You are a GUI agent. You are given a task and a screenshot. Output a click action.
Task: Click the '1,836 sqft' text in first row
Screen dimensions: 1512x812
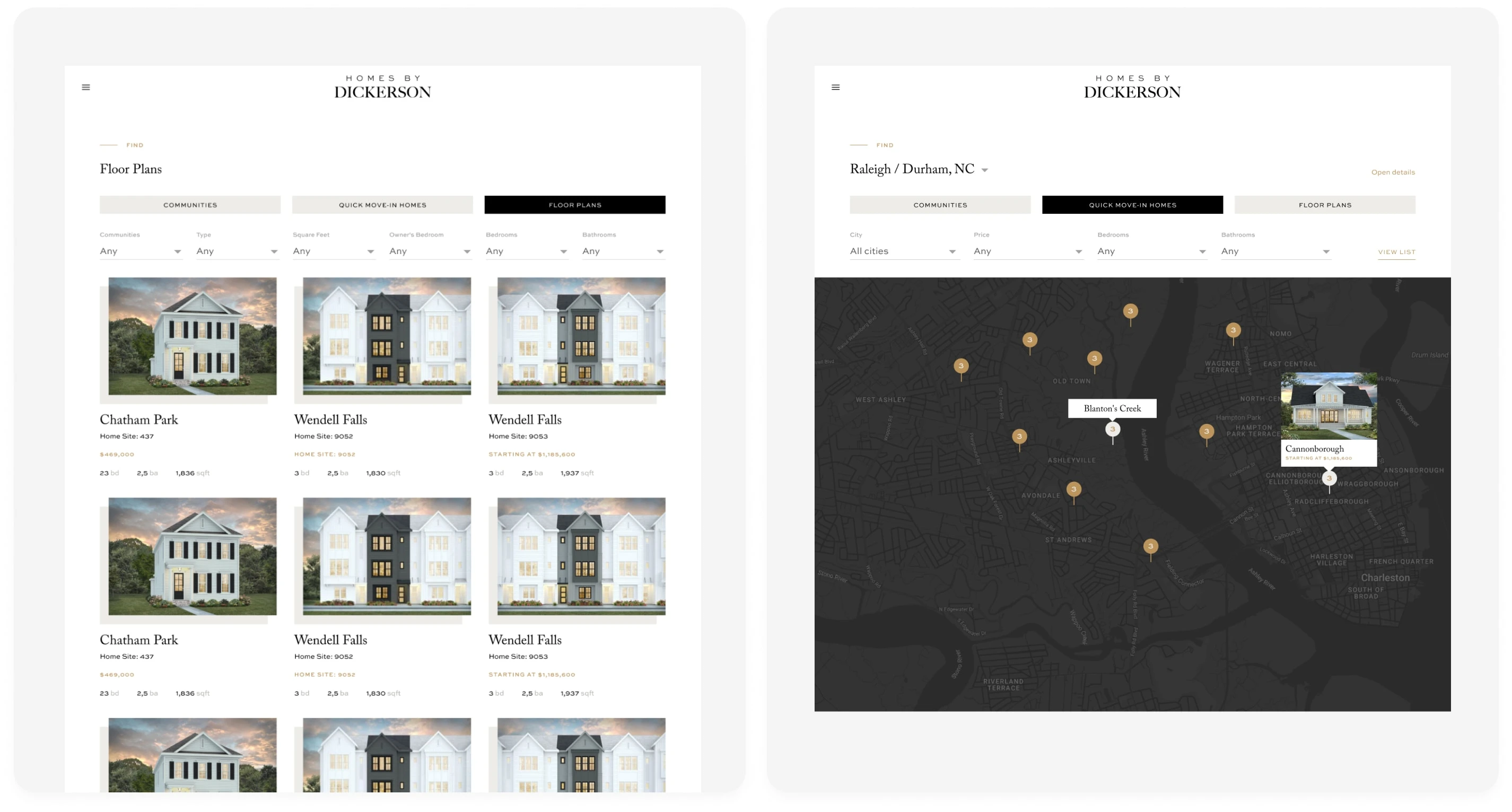click(x=193, y=473)
